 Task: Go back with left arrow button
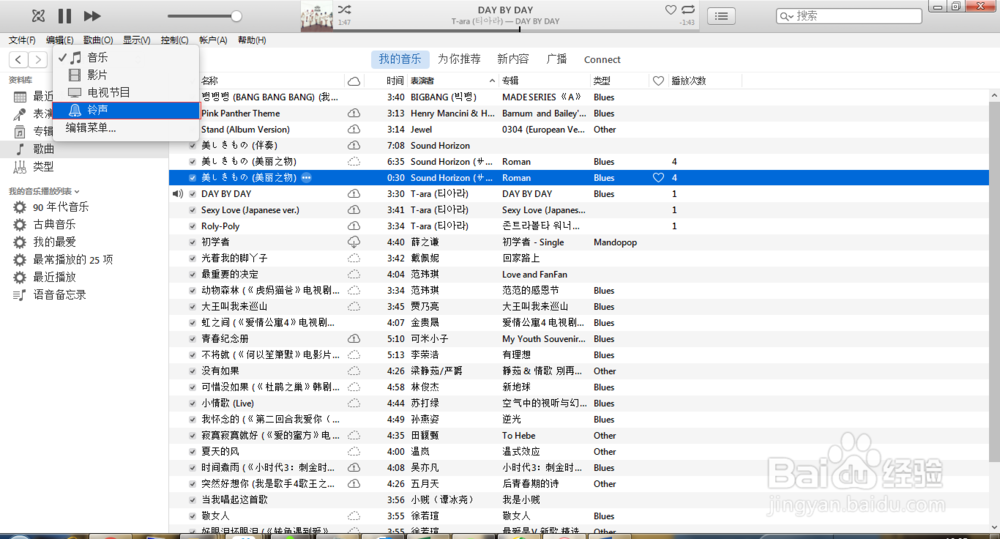coord(18,60)
